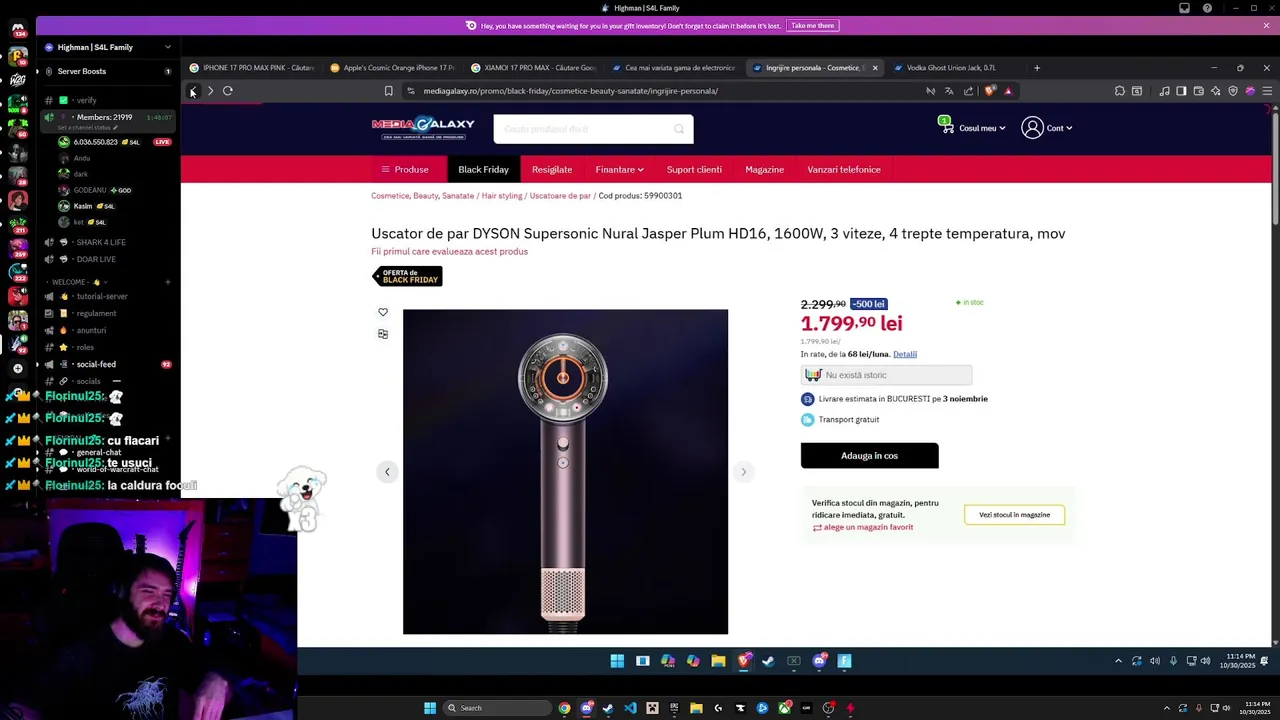
Task: Click Fii primul care evalueaza link
Action: (x=449, y=252)
